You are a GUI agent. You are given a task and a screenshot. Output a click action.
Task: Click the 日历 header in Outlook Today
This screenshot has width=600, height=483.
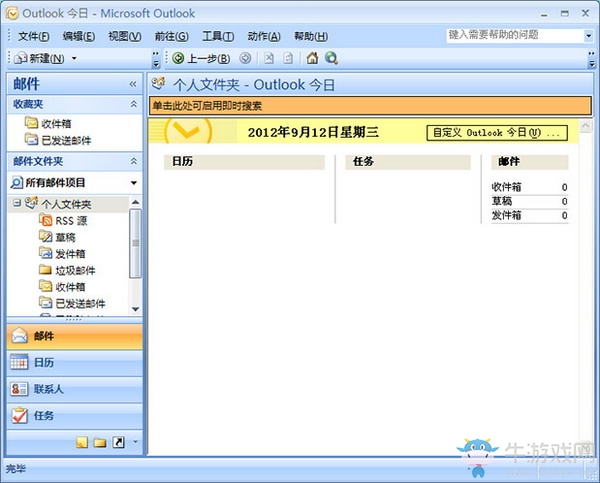(x=244, y=162)
